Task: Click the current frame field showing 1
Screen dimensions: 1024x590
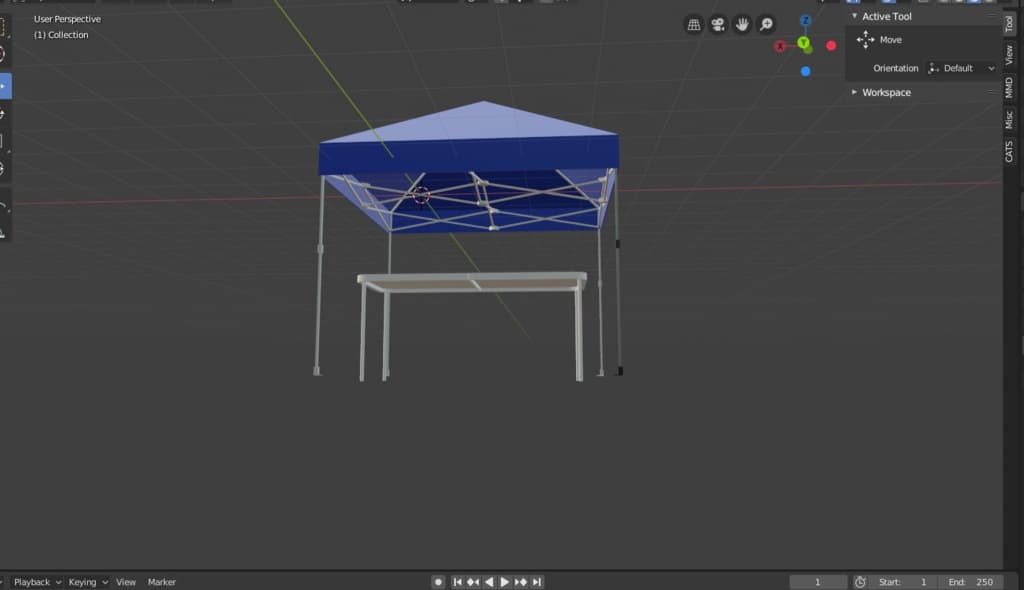Action: (818, 582)
